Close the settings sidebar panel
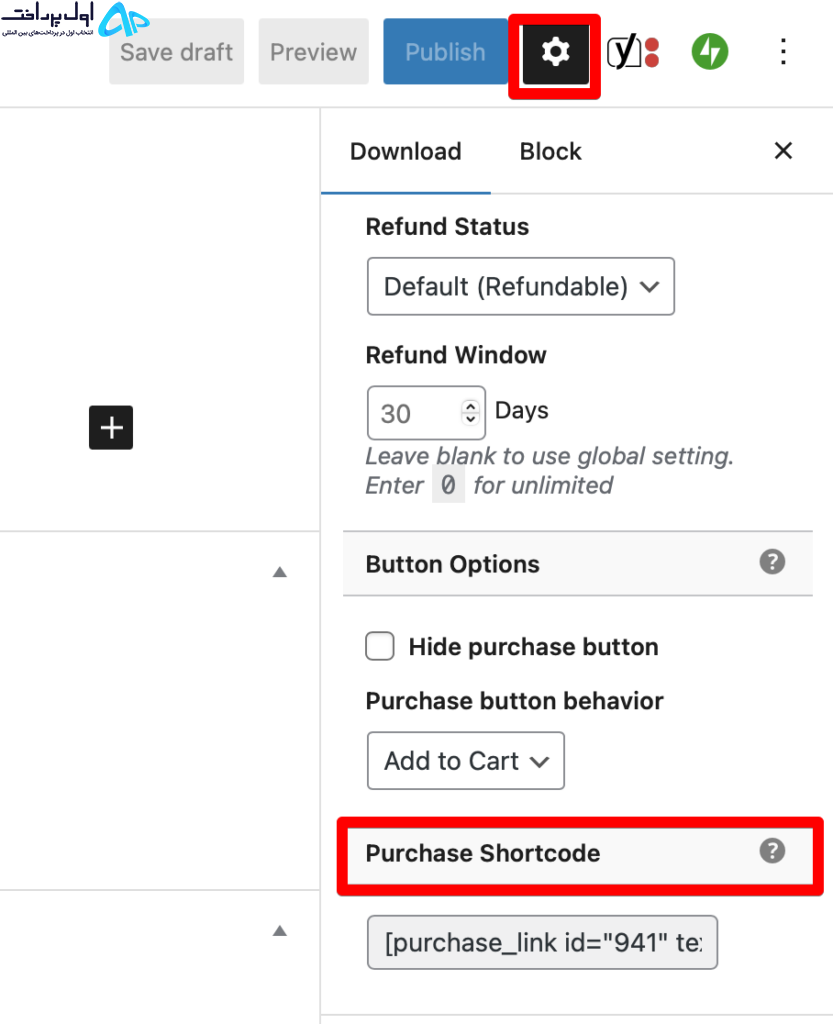833x1024 pixels. point(783,151)
